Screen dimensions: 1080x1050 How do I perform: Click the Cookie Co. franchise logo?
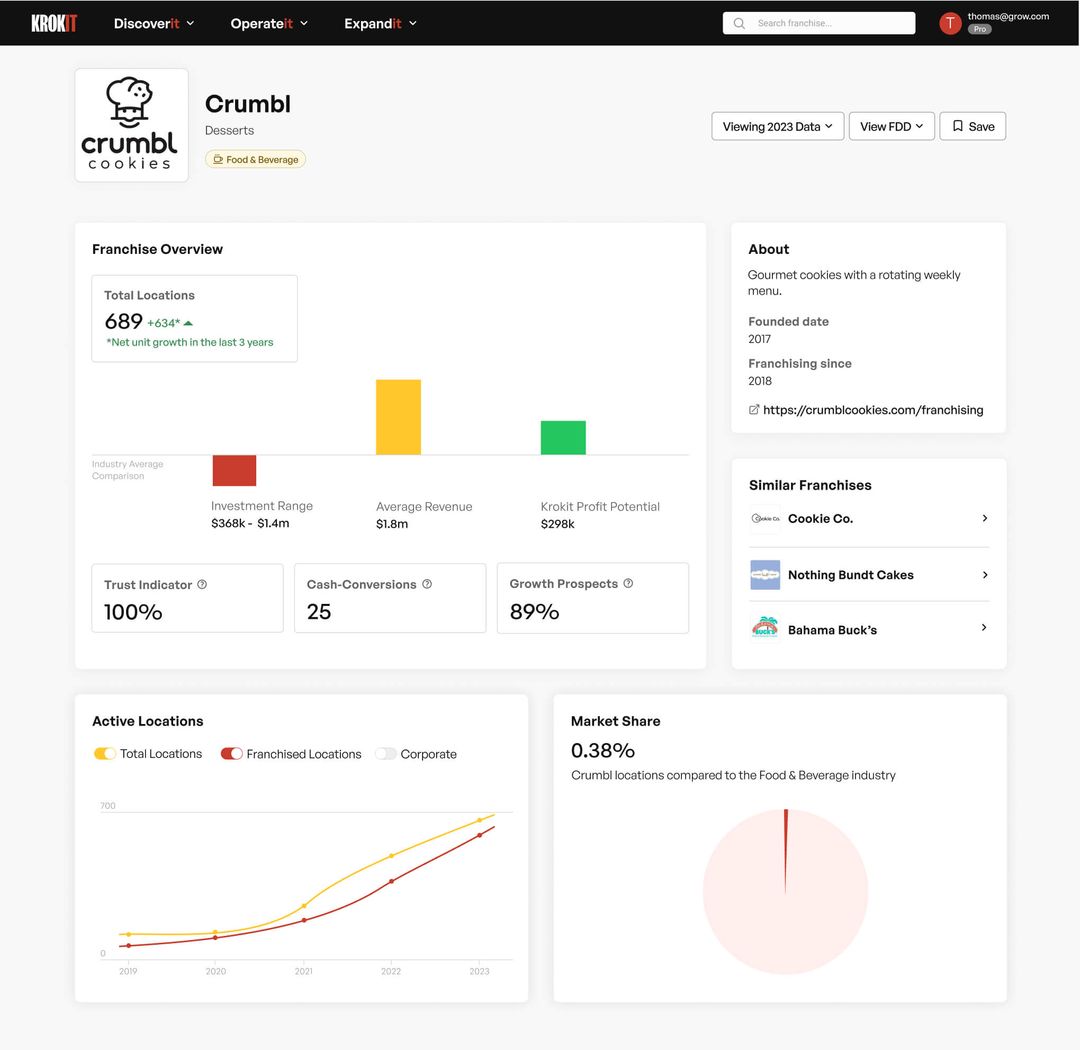click(765, 518)
